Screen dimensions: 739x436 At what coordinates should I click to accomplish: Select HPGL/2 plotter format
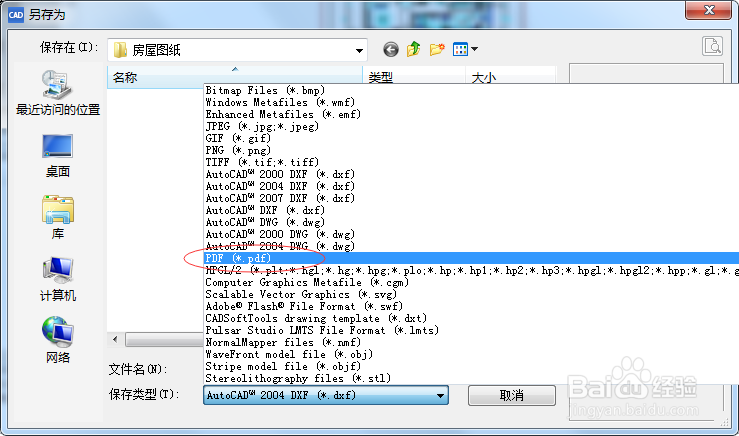pos(471,271)
